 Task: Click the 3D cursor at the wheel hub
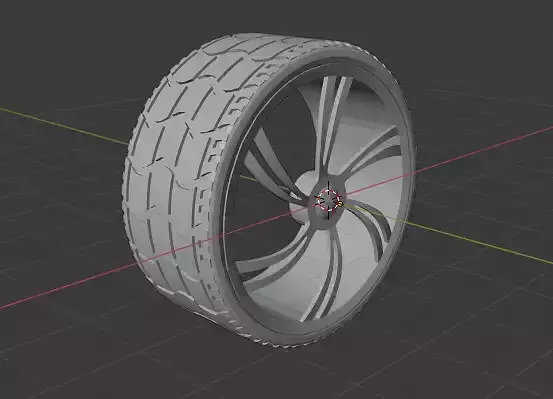(x=328, y=200)
